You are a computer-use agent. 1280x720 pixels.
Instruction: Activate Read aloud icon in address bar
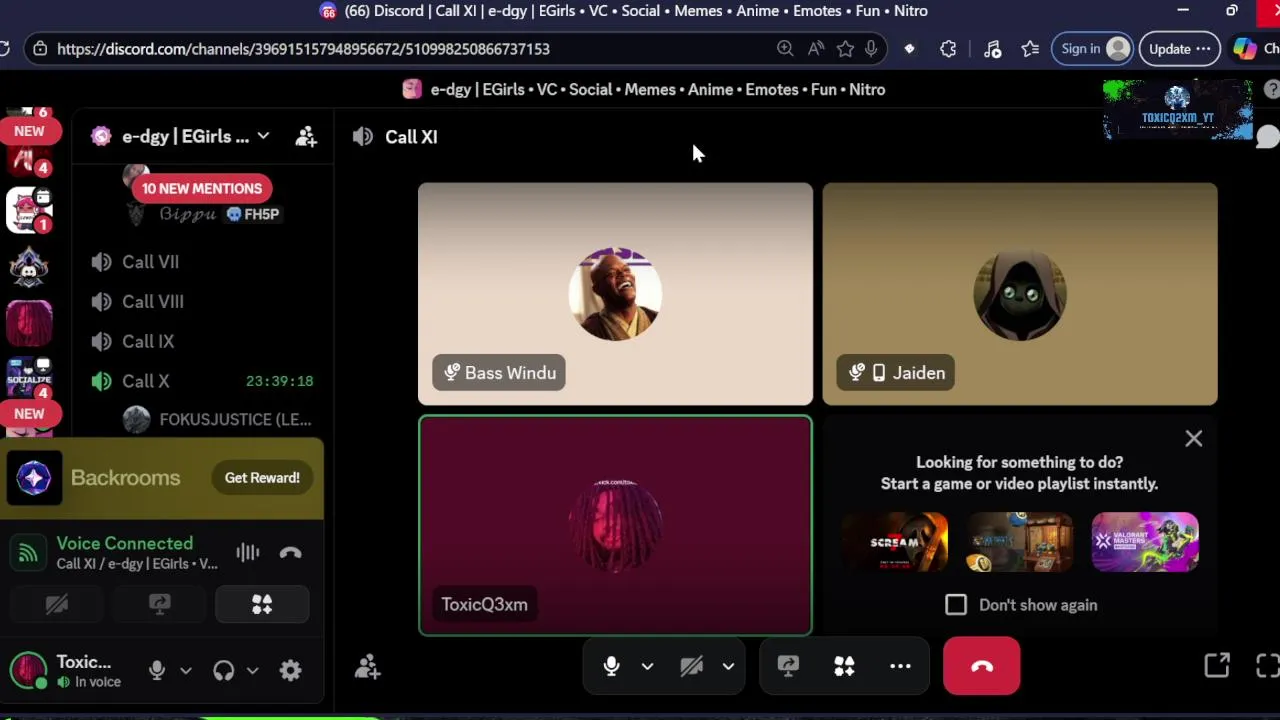tap(816, 49)
